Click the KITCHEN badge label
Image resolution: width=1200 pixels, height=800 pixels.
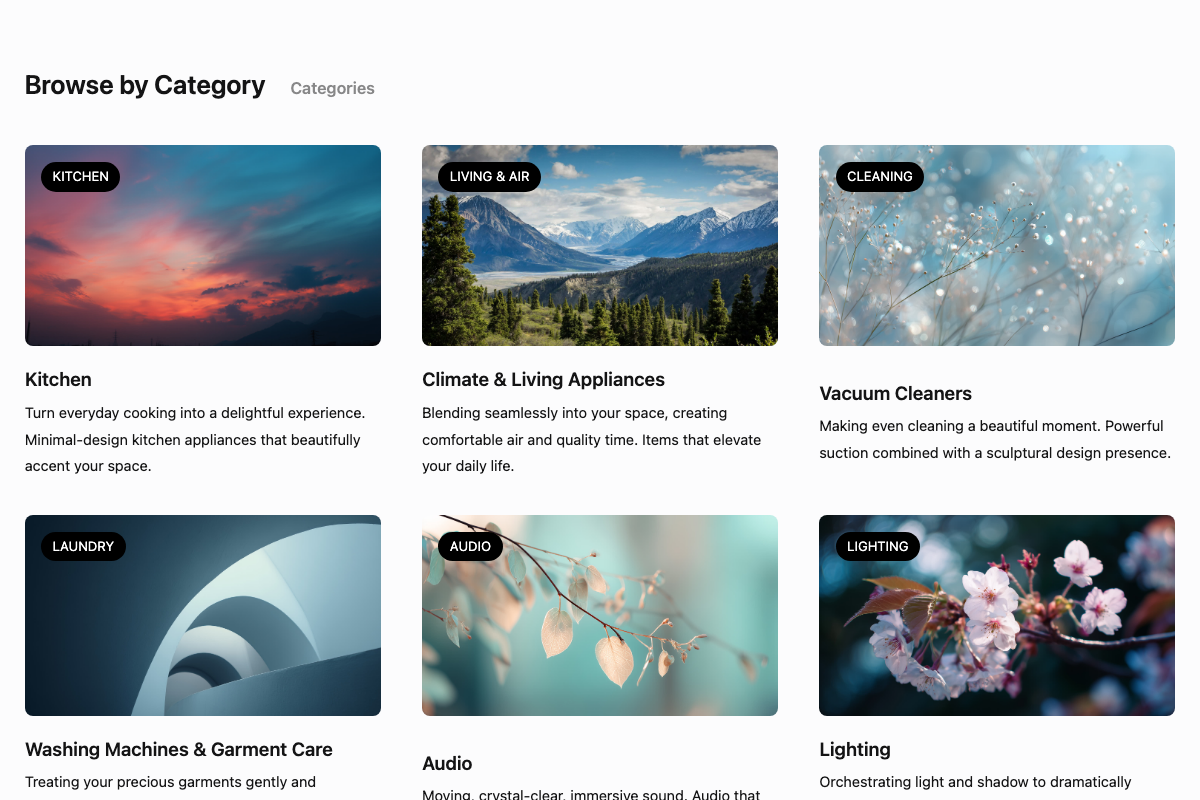pyautogui.click(x=80, y=177)
